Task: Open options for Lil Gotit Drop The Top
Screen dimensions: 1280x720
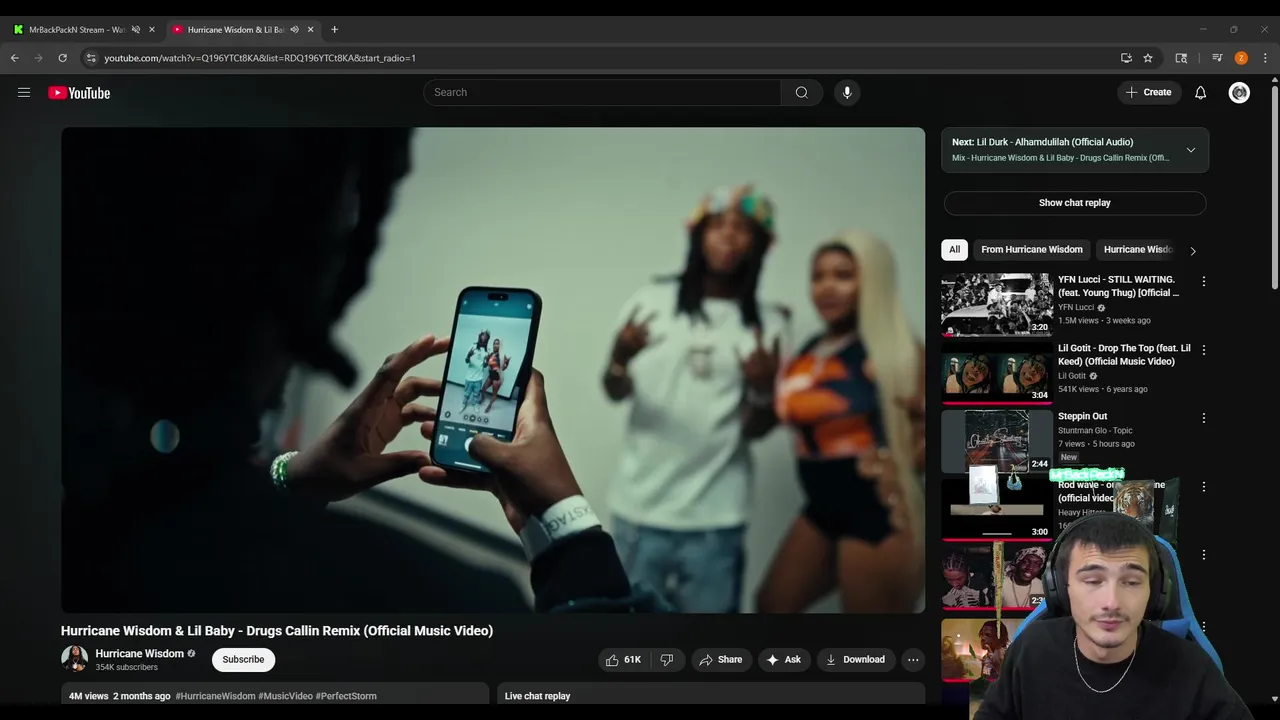Action: 1204,350
